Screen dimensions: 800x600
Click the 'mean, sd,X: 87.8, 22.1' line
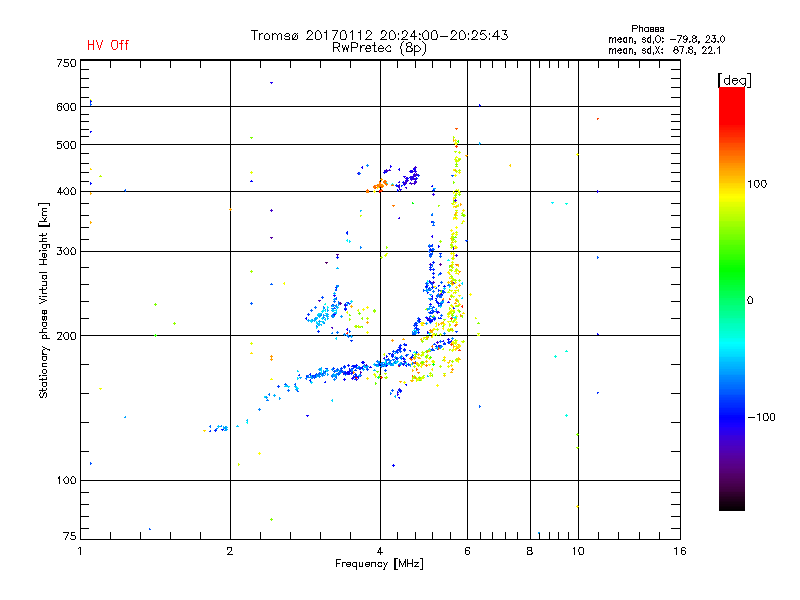click(x=664, y=51)
